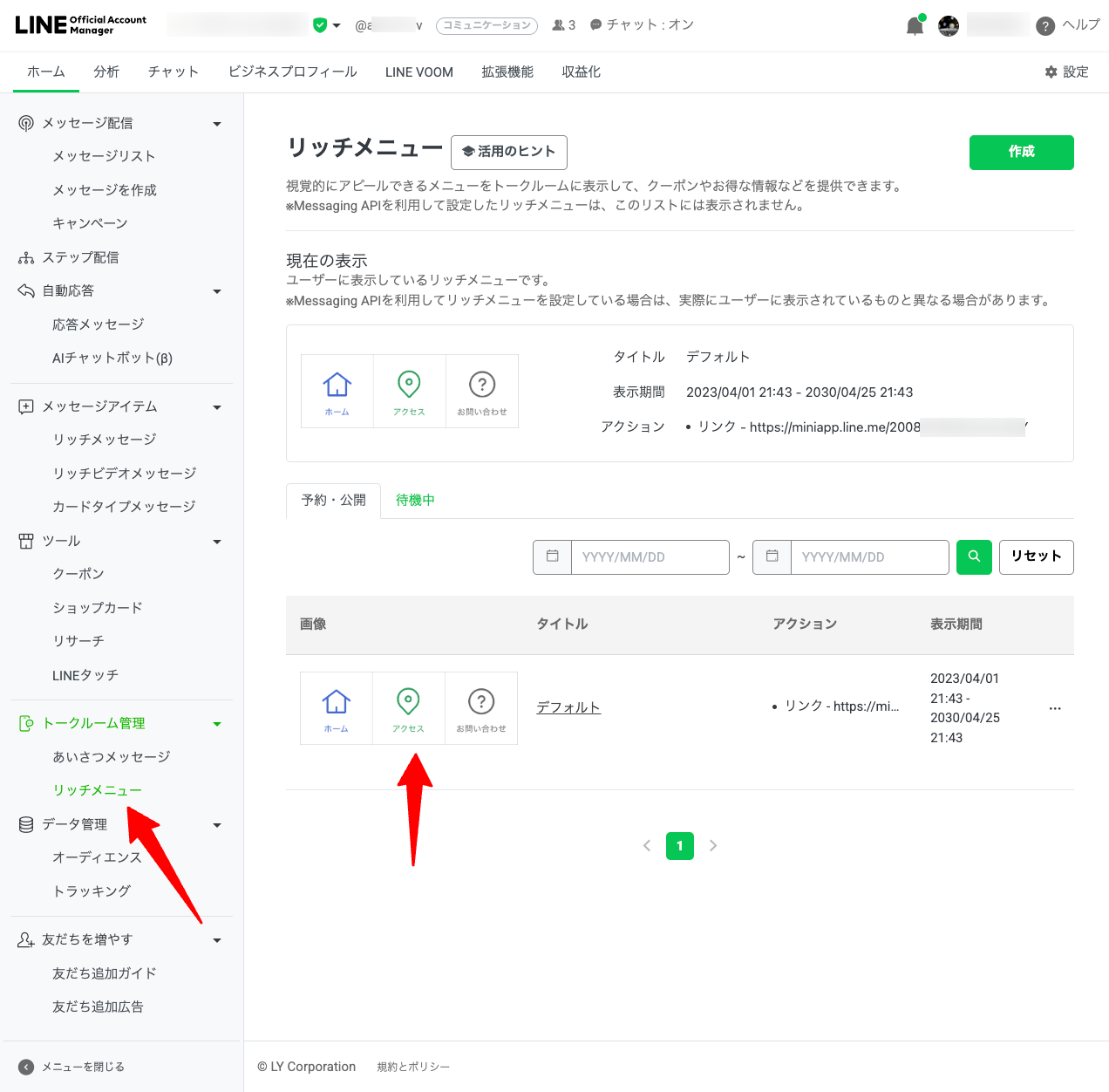Collapse the トークルーム管理 sidebar section
The height and width of the screenshot is (1092, 1109).
pos(217,724)
